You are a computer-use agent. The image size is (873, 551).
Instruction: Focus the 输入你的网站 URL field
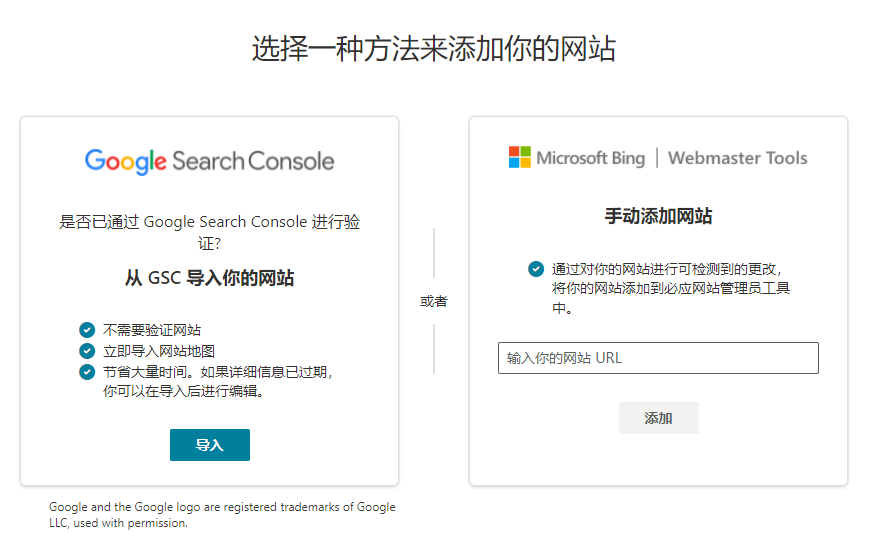tap(658, 358)
